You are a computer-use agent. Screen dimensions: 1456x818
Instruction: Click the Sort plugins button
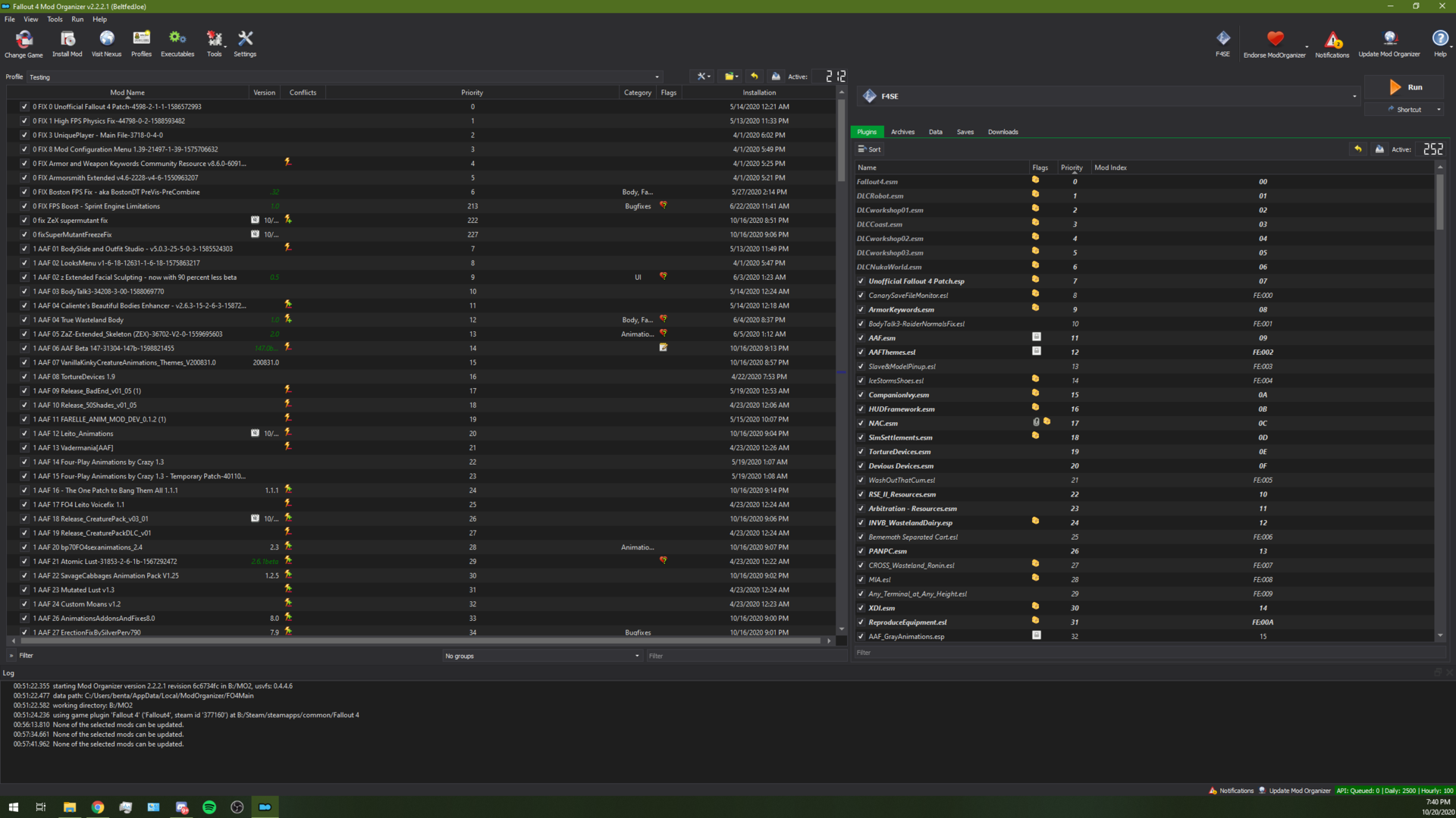(x=869, y=149)
